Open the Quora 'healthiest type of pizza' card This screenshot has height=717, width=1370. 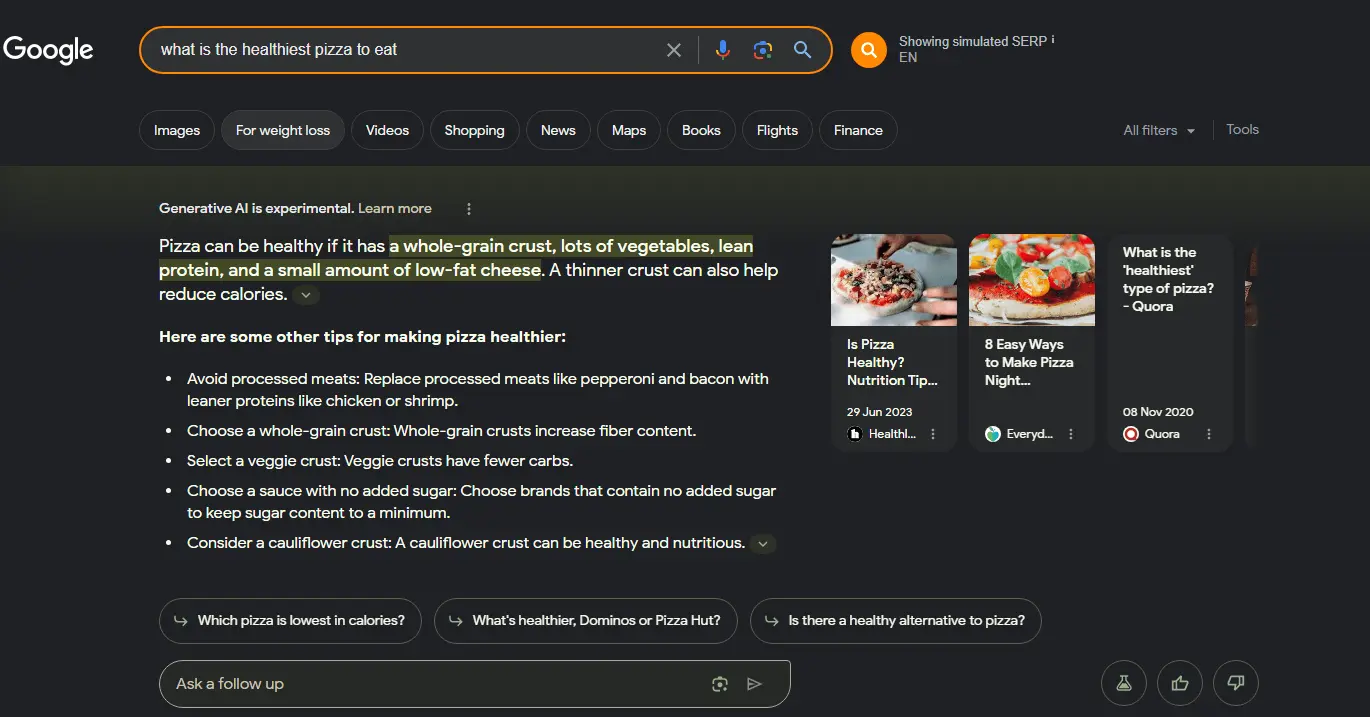pyautogui.click(x=1170, y=343)
